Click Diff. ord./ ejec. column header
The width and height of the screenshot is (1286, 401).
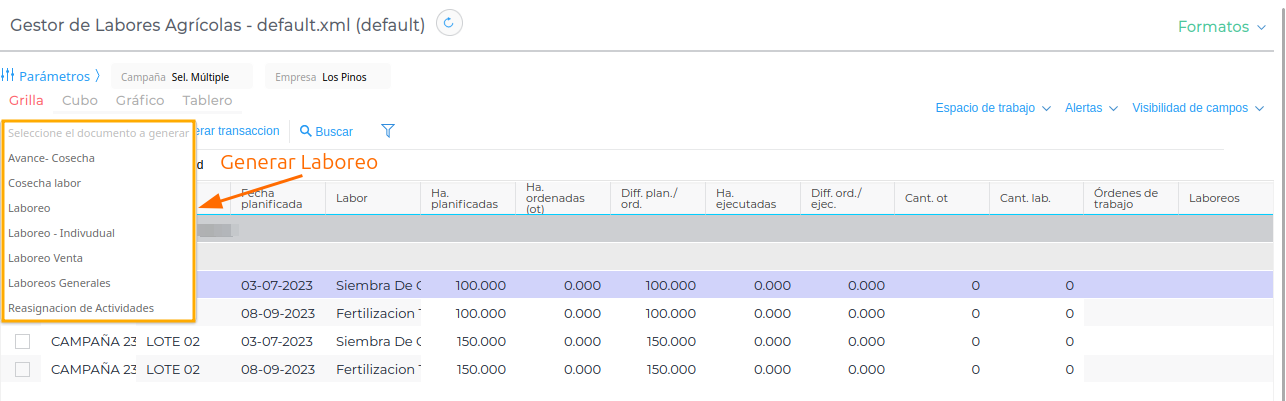(x=848, y=198)
